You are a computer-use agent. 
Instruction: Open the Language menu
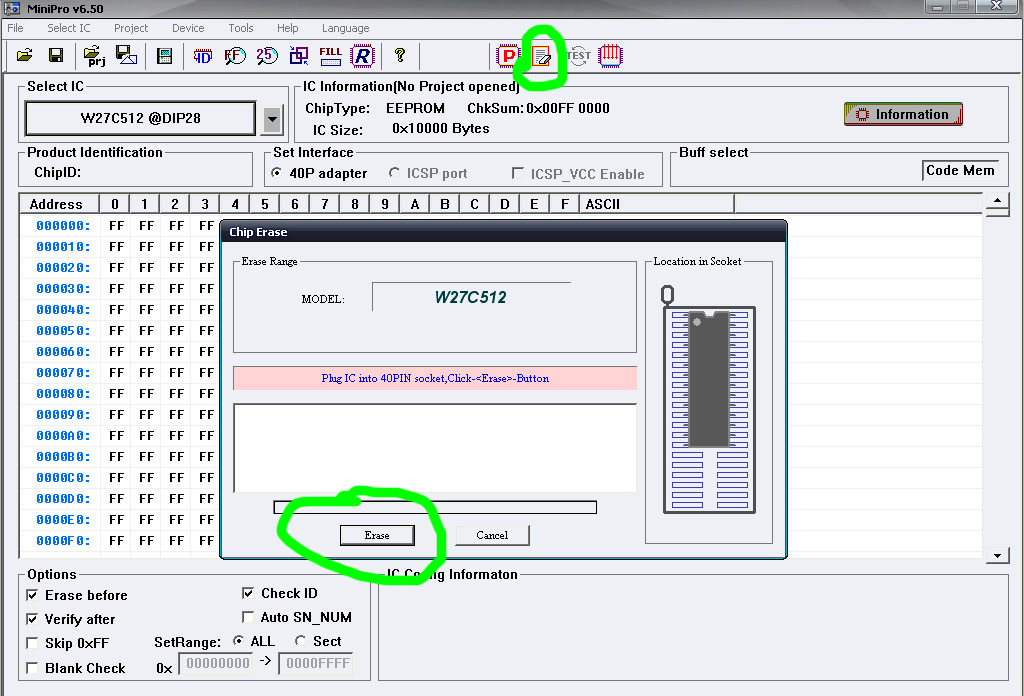(x=345, y=28)
